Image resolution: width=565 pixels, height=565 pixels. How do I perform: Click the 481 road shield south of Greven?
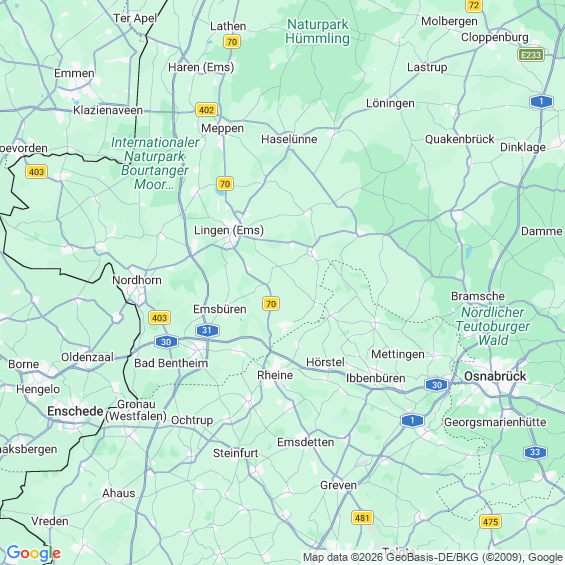(362, 518)
